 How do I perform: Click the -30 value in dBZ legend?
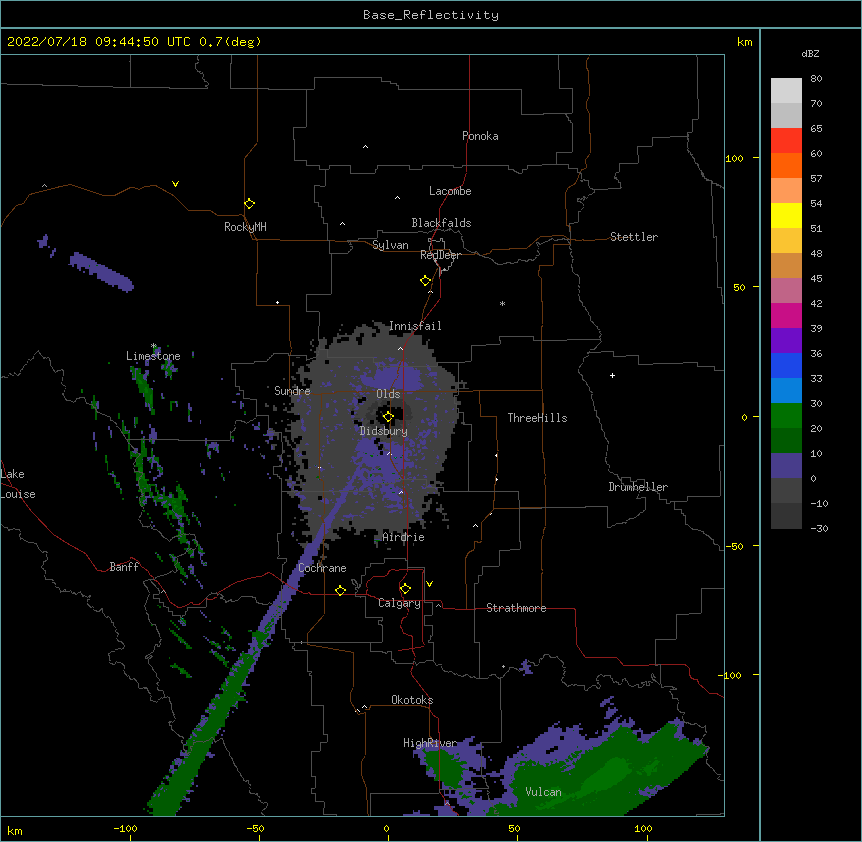click(x=819, y=529)
